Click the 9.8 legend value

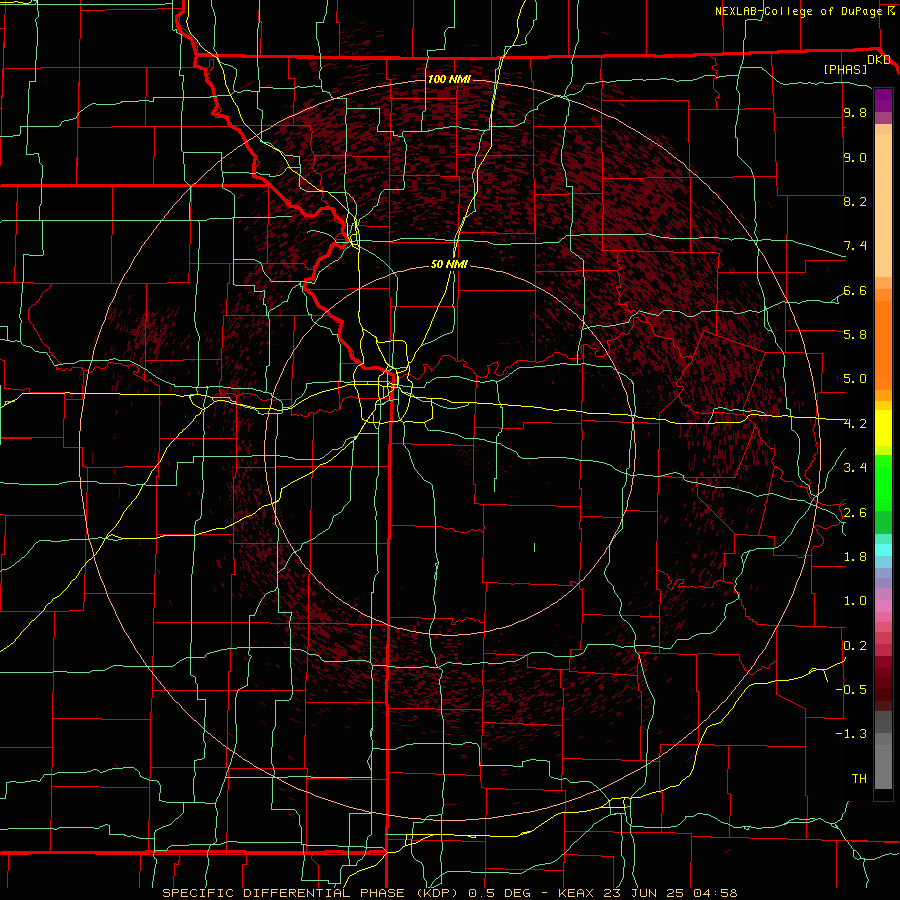tap(855, 112)
